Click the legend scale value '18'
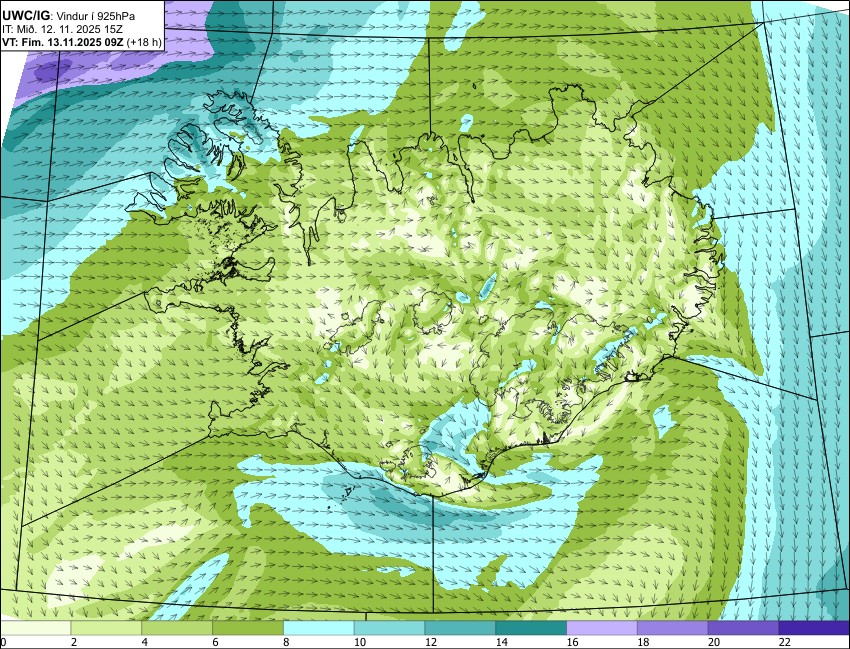The height and width of the screenshot is (649, 850). pyautogui.click(x=643, y=642)
